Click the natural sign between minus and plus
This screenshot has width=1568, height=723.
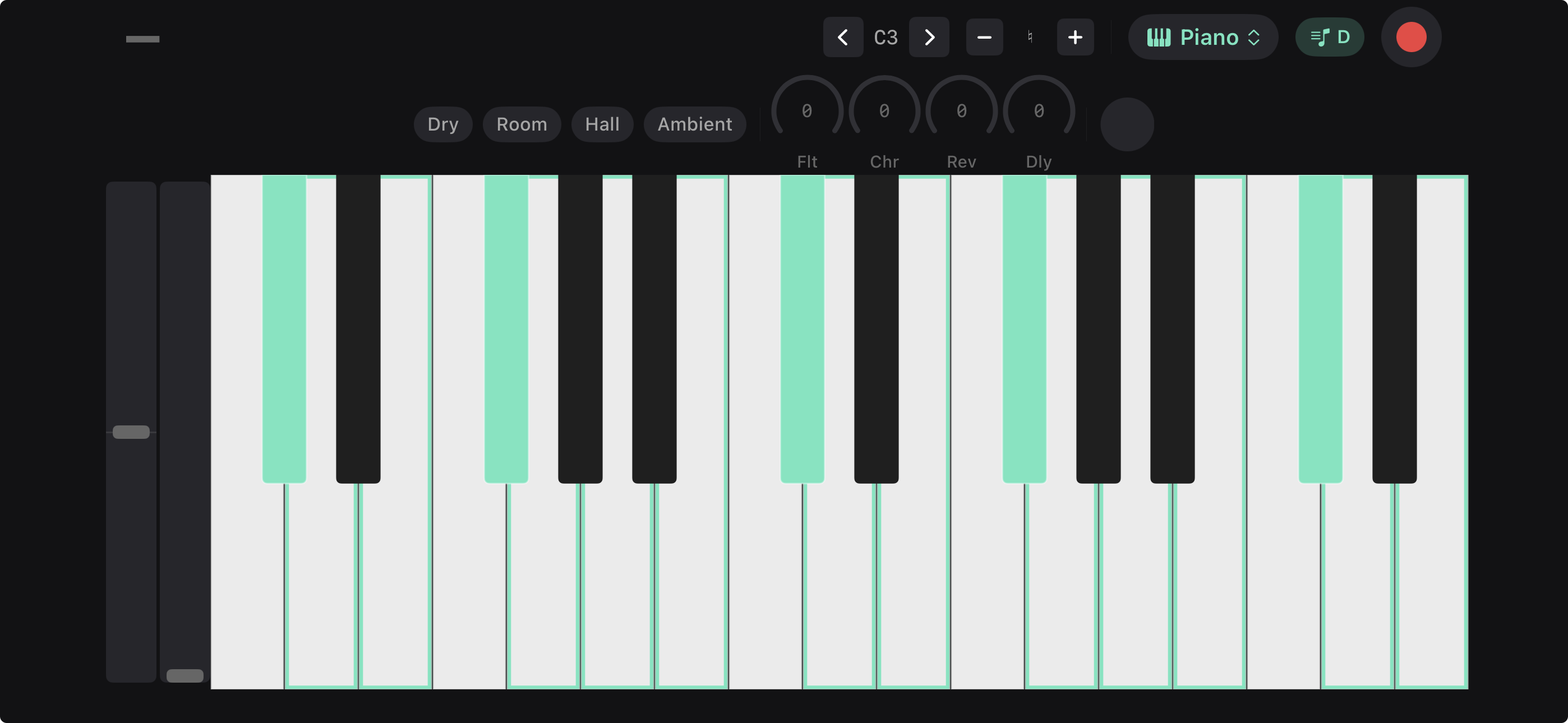click(1030, 37)
